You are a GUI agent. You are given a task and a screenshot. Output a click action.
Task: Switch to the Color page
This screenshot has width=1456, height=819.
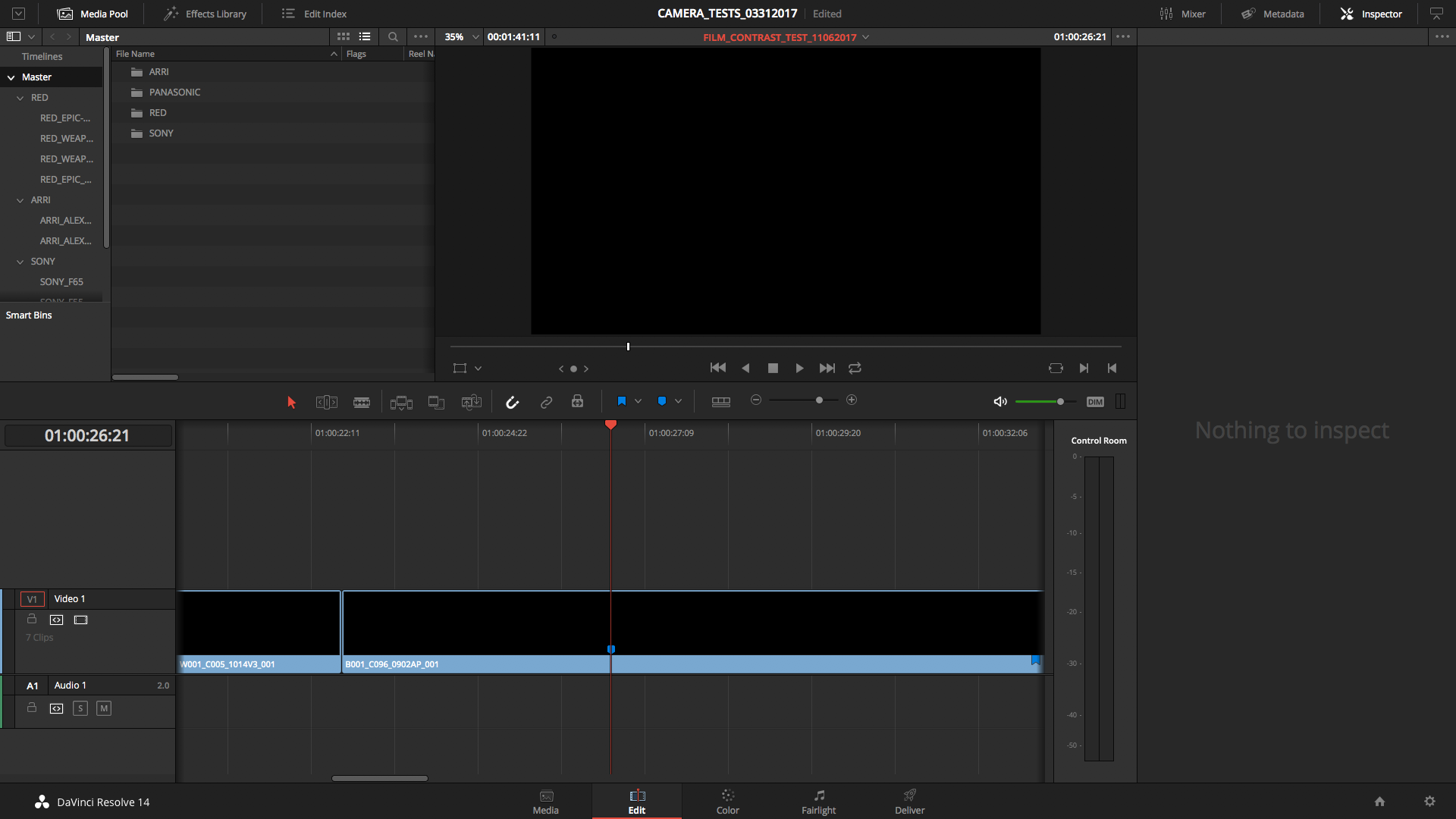point(728,802)
